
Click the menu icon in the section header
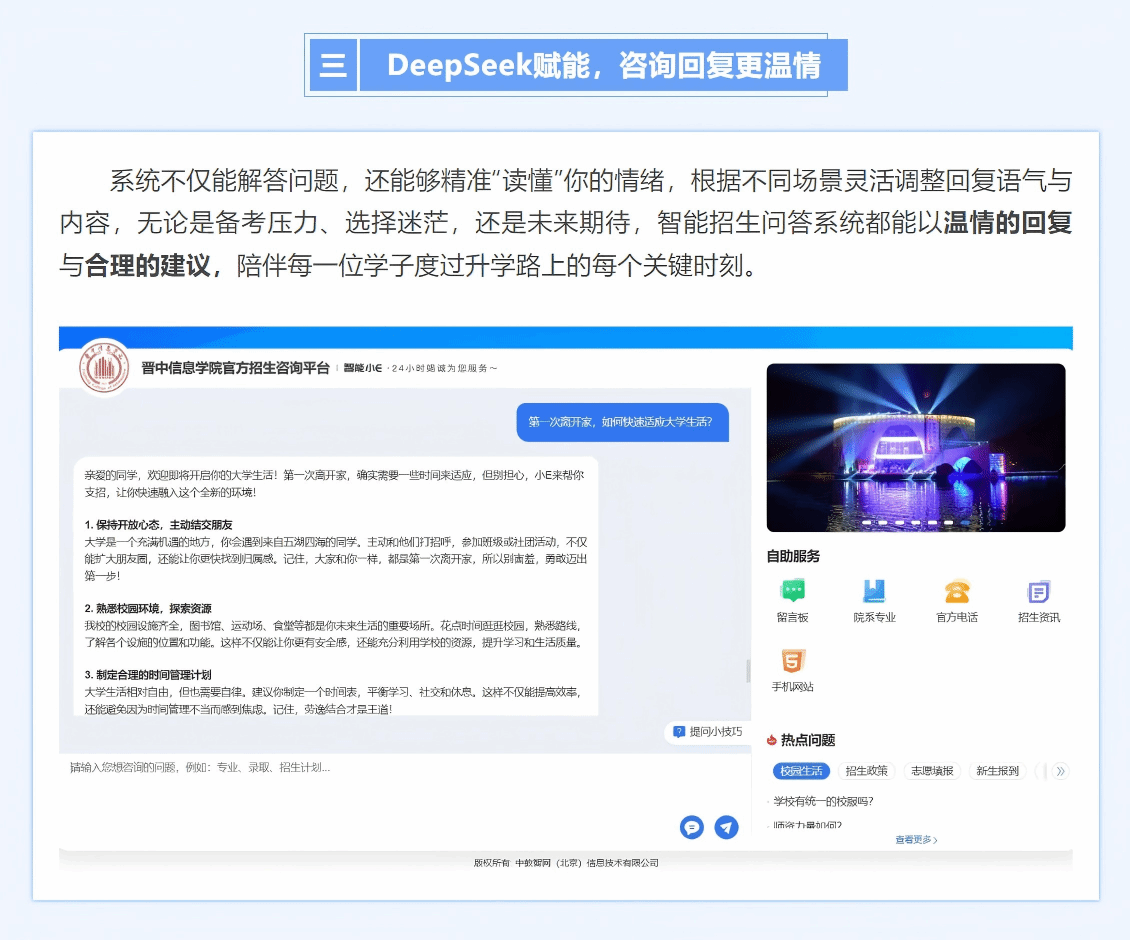tap(333, 66)
